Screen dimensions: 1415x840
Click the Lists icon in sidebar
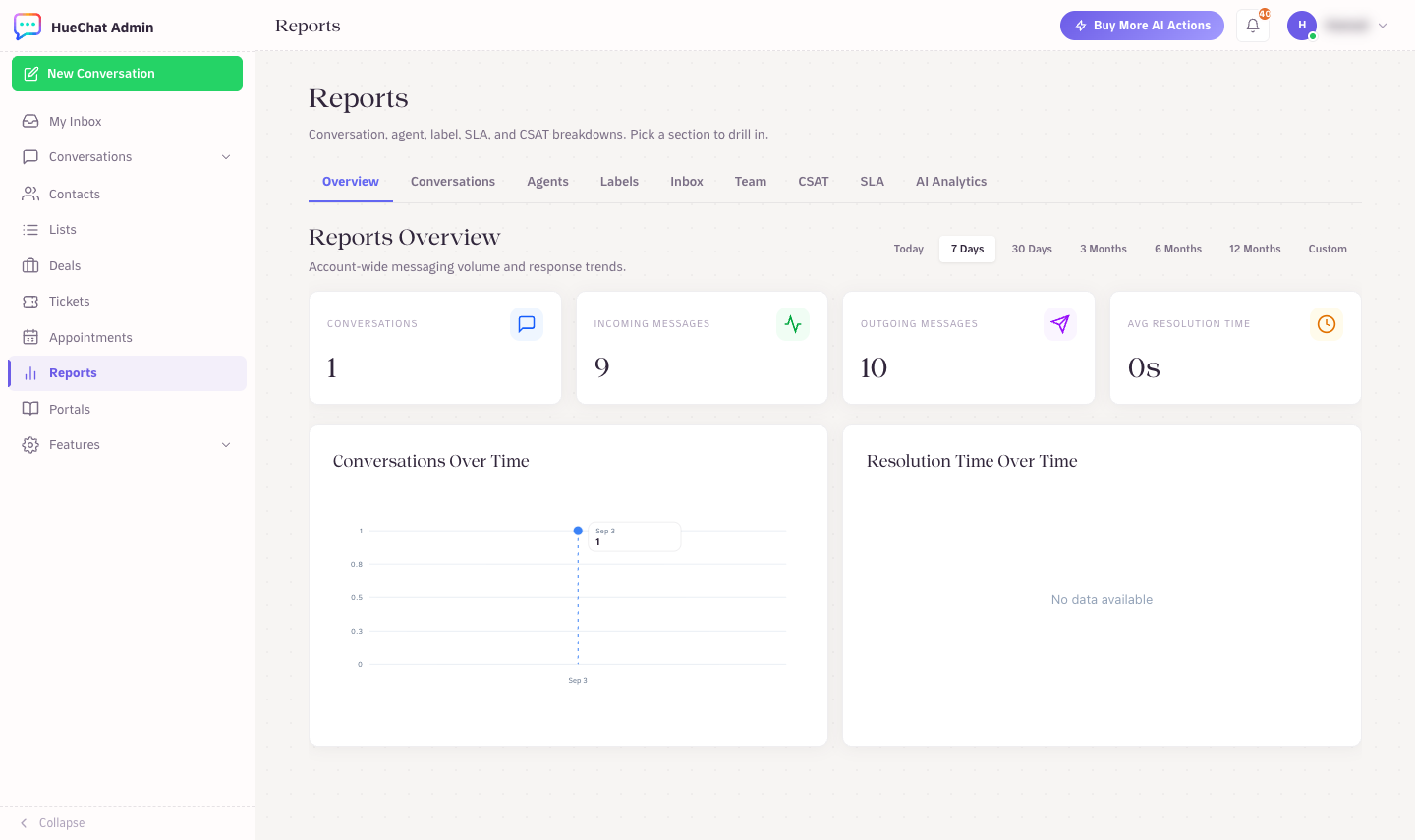[x=30, y=229]
